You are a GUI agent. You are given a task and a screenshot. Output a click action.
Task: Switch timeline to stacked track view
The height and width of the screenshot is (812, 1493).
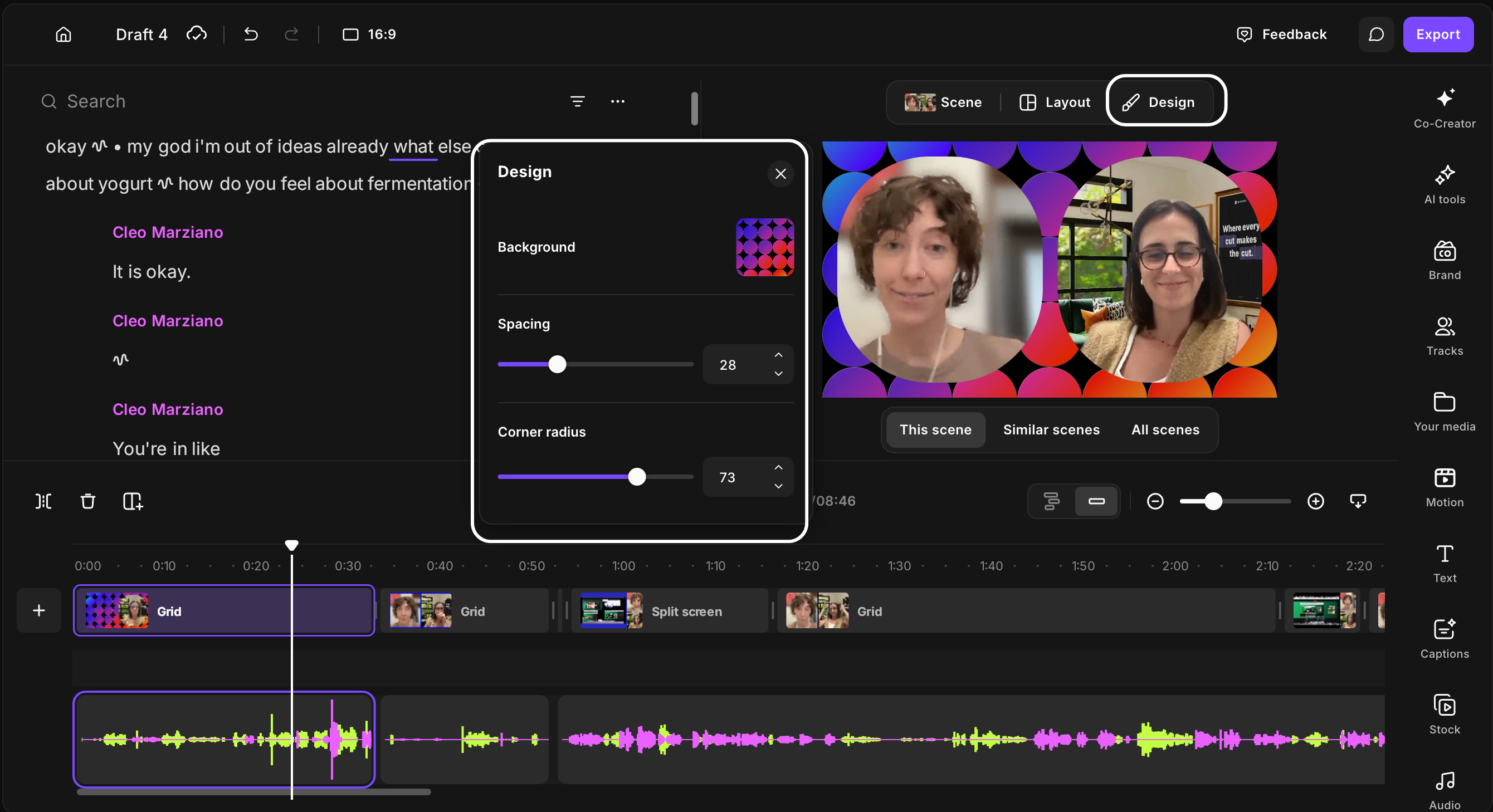(x=1051, y=501)
